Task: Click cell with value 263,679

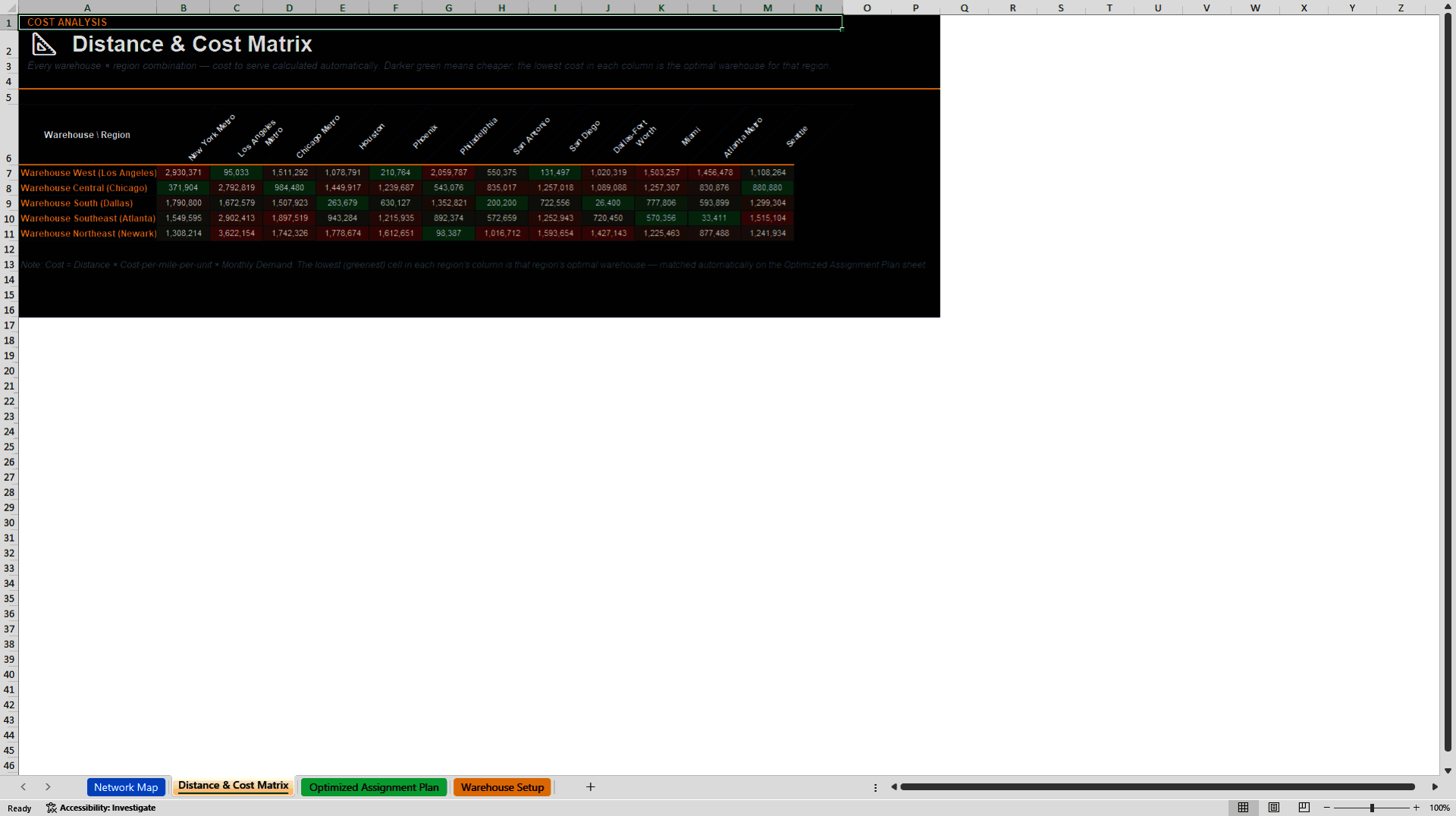Action: (343, 203)
